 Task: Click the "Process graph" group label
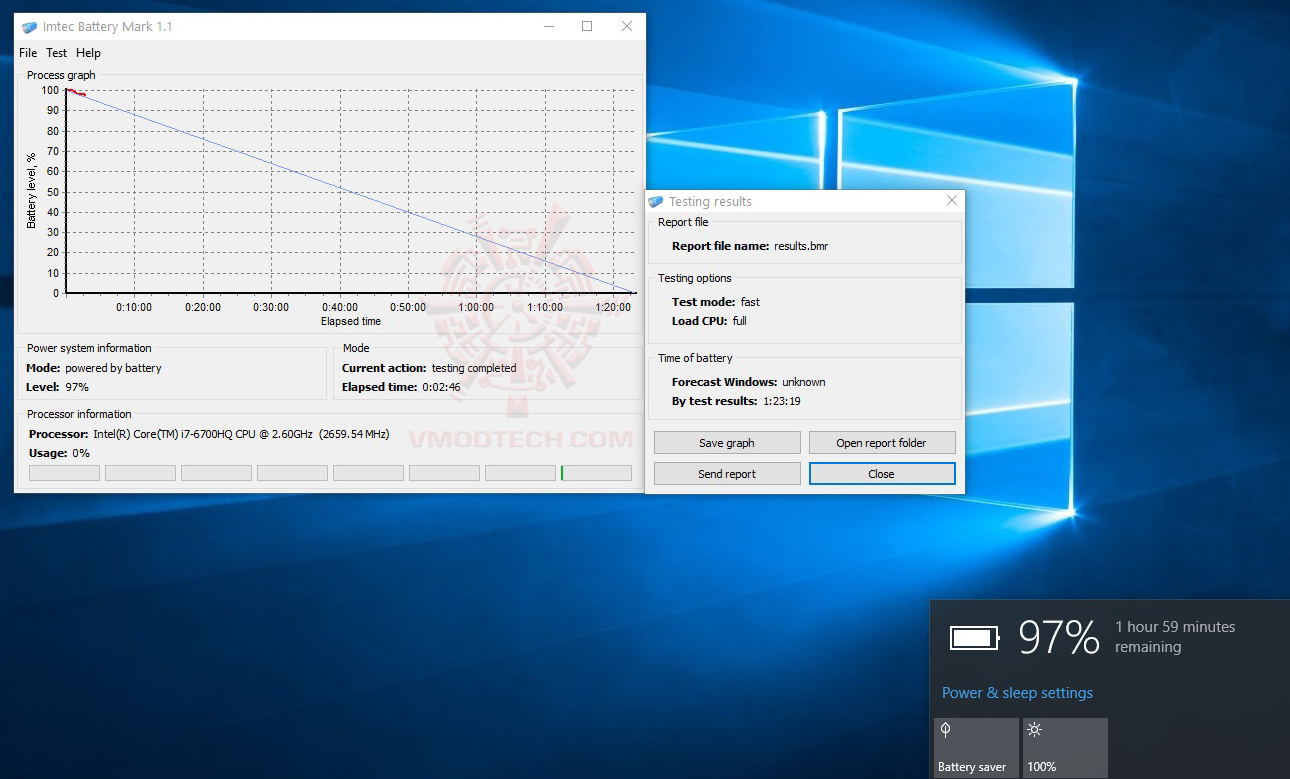pos(61,75)
